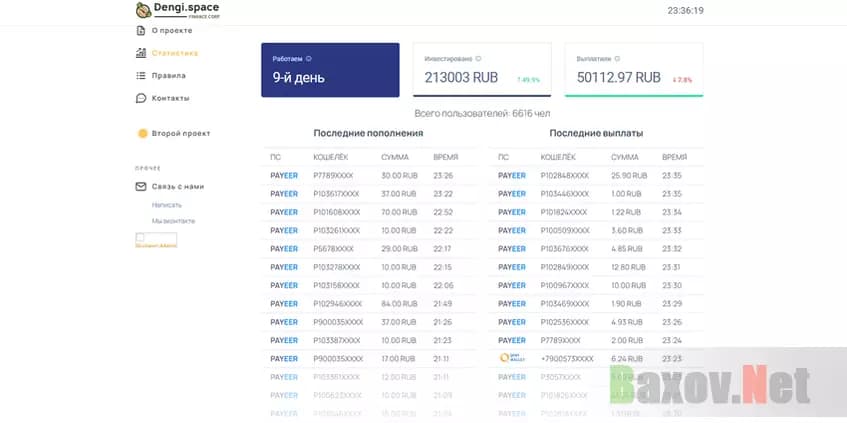
Task: Click the PAYEER logo in P5678XXXX deposit row
Action: pos(284,249)
